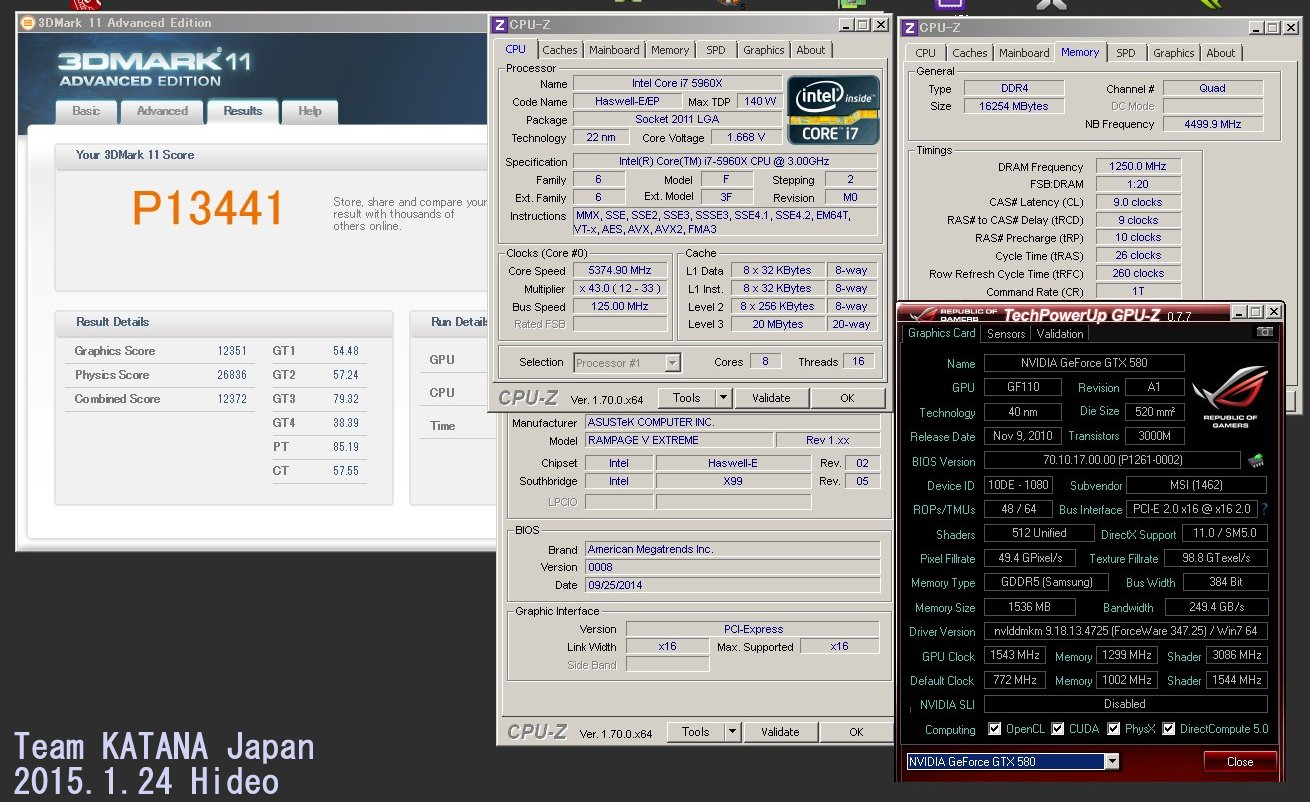Select Graphics tab in CPU-Z Memory window
The width and height of the screenshot is (1310, 802).
[x=1174, y=53]
